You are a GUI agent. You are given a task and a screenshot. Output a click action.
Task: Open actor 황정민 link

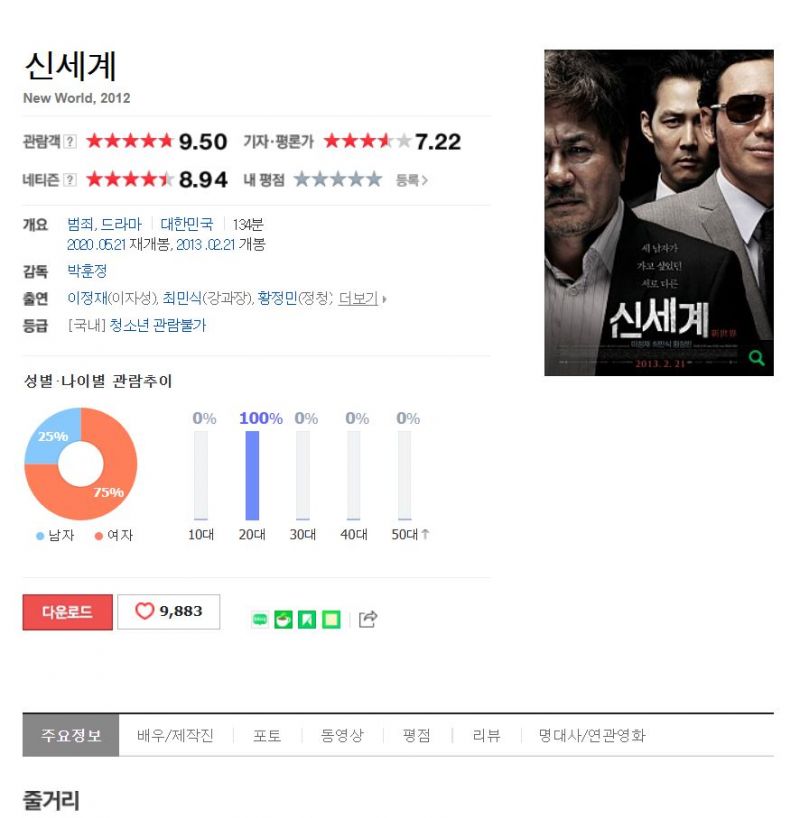click(277, 298)
